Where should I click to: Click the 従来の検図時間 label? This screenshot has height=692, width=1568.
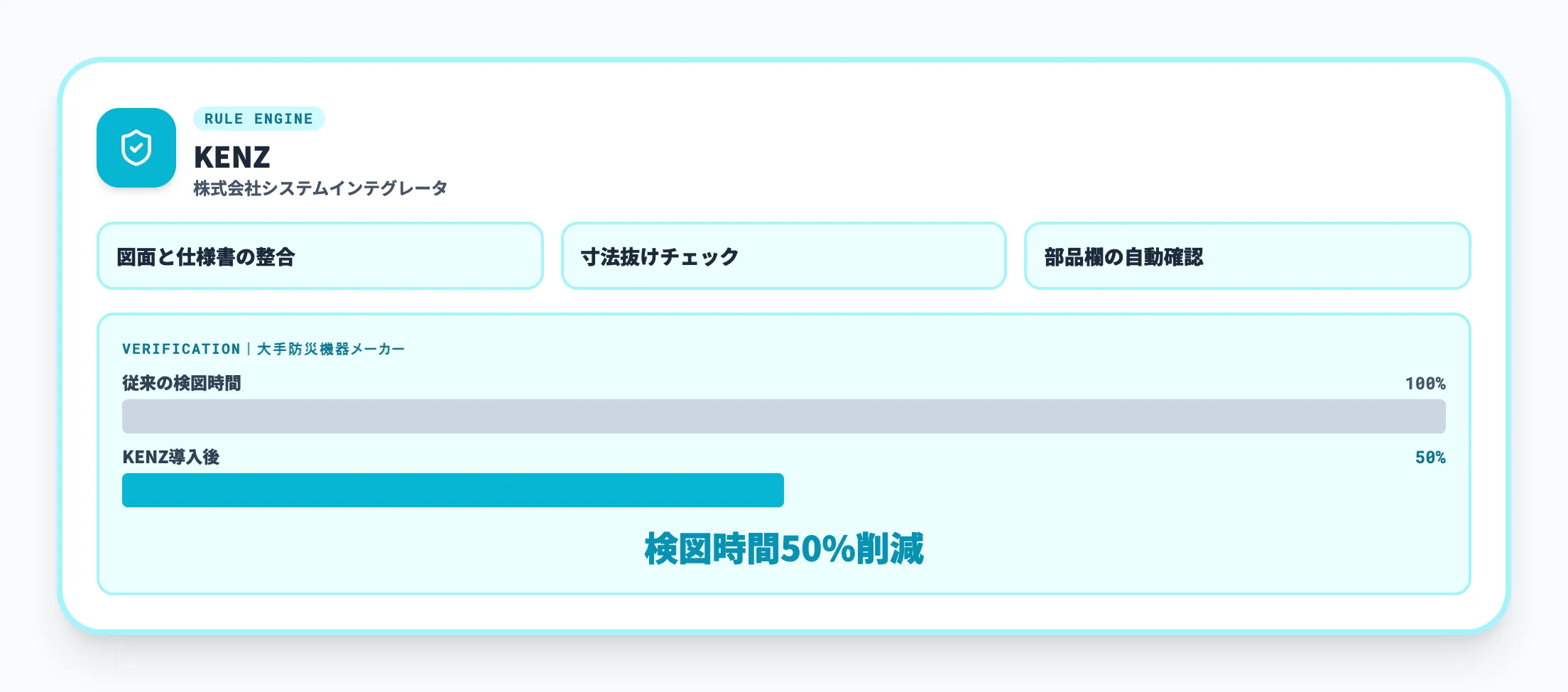182,383
